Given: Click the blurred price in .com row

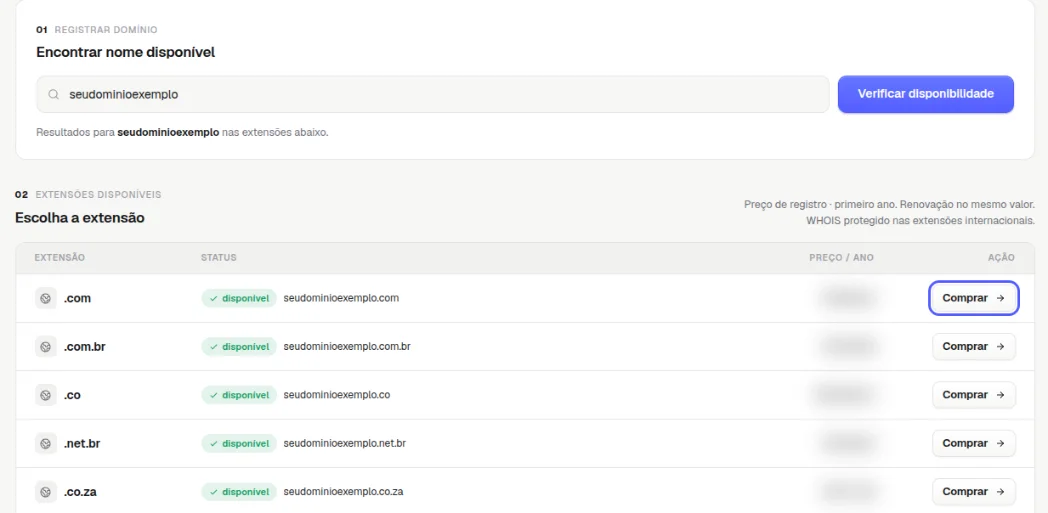Looking at the screenshot, I should [x=847, y=298].
